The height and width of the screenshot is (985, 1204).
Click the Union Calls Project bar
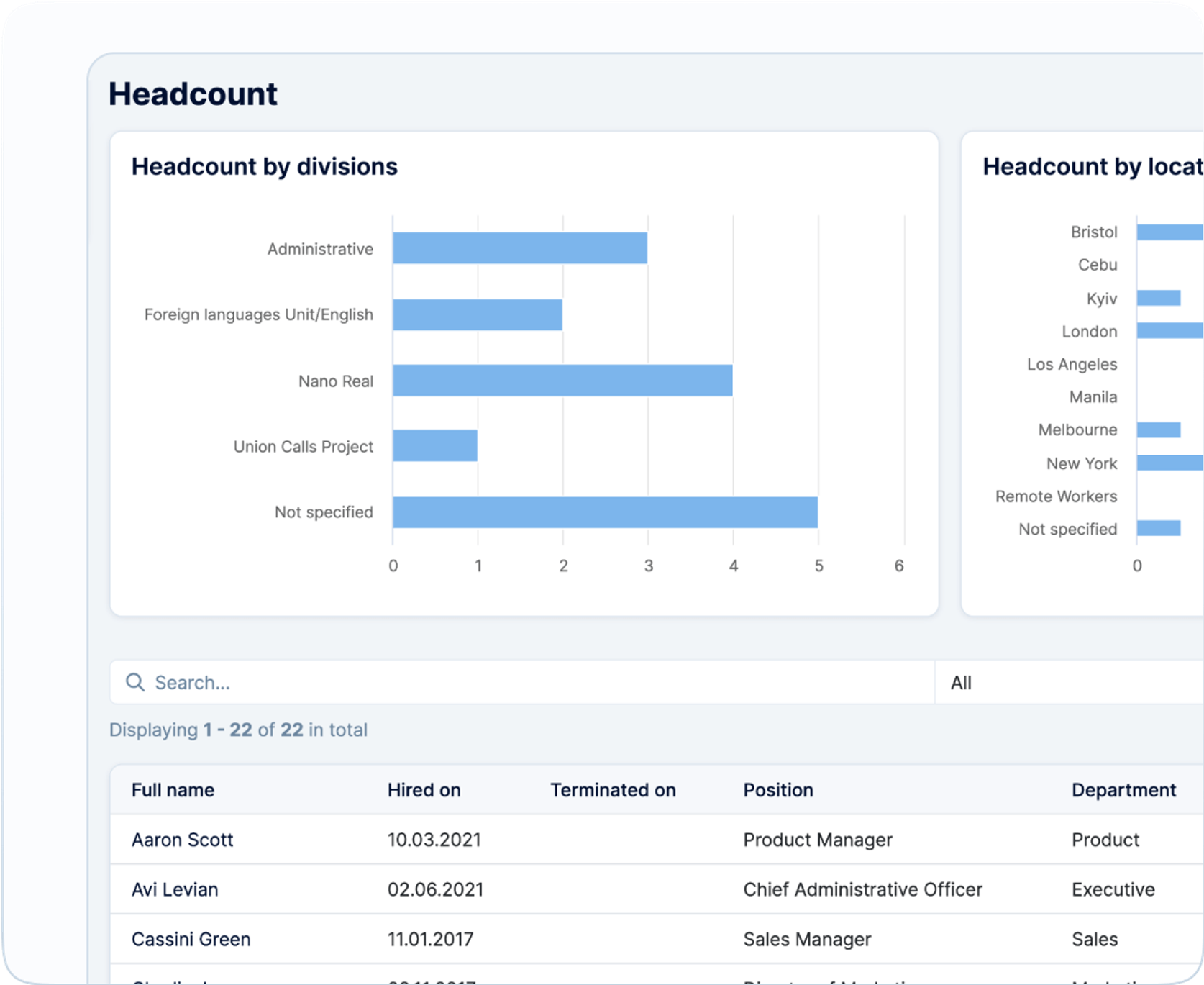click(435, 446)
